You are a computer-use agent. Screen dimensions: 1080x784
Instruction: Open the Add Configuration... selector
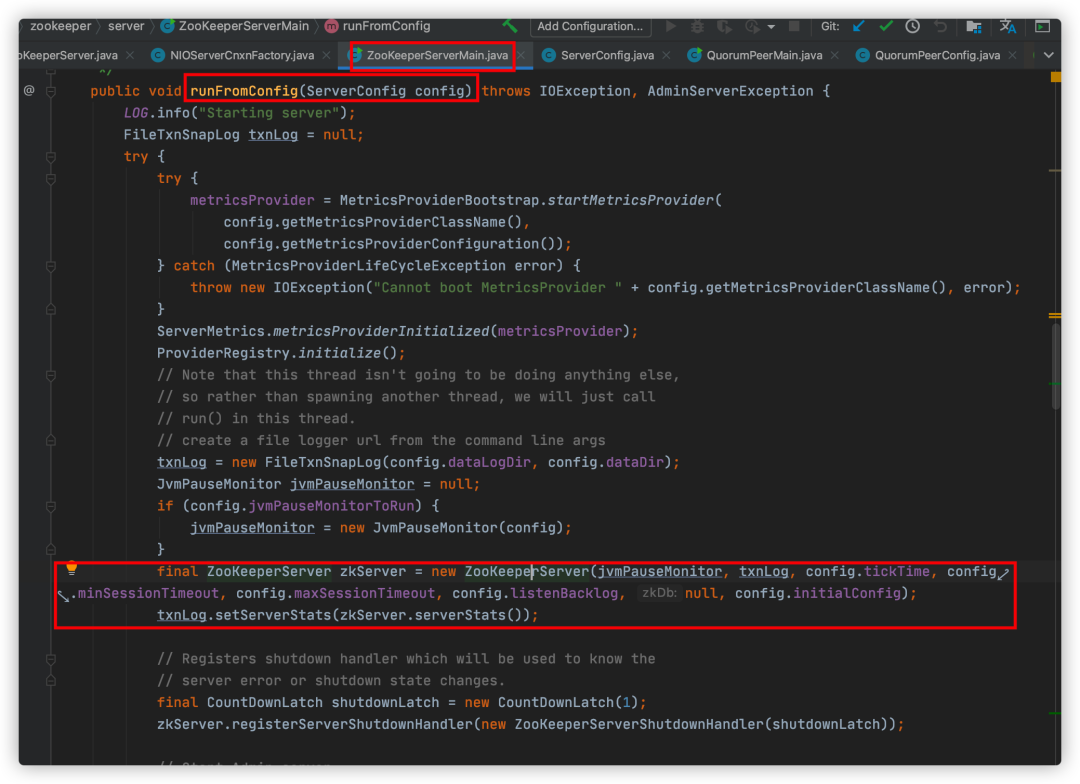pos(590,26)
